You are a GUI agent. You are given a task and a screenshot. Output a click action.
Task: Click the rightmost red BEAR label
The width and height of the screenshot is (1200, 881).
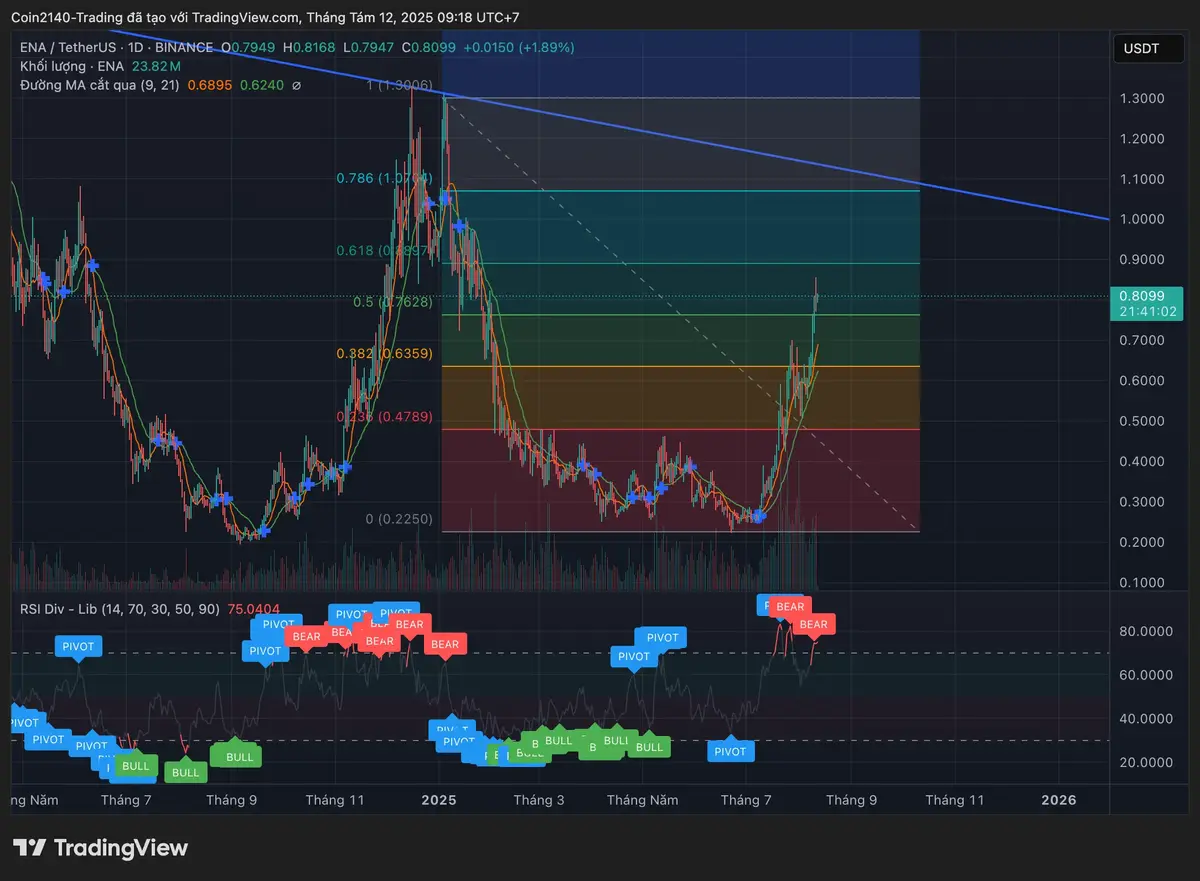pyautogui.click(x=813, y=624)
